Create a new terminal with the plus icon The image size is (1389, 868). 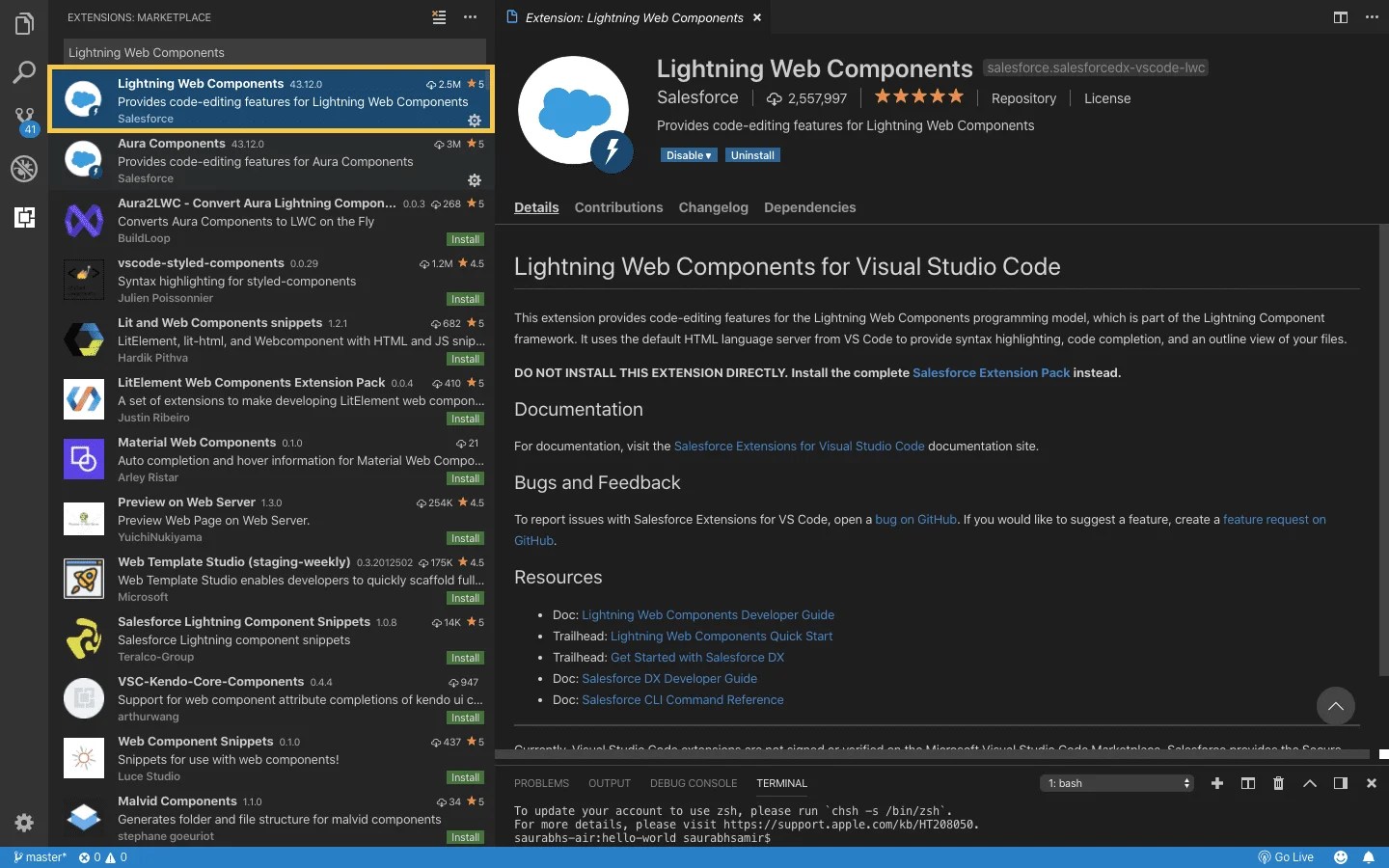click(x=1217, y=783)
